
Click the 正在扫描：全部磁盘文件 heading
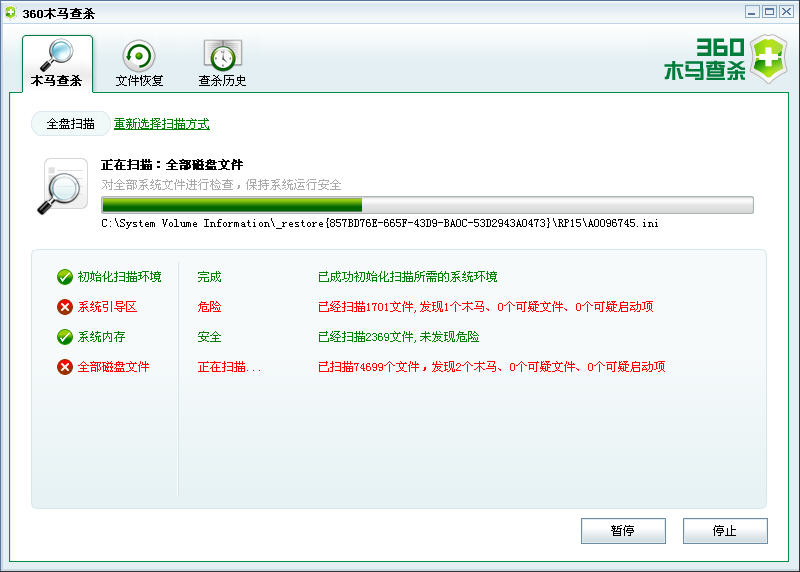172,165
